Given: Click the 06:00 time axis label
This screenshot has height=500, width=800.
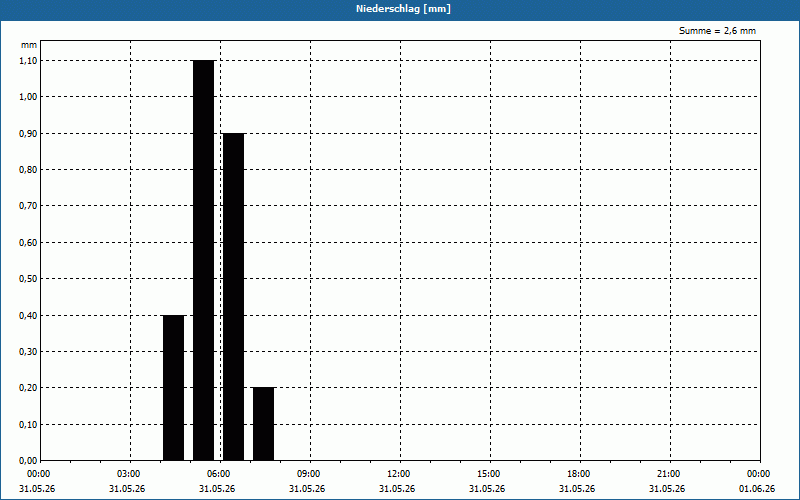Looking at the screenshot, I should tap(218, 474).
